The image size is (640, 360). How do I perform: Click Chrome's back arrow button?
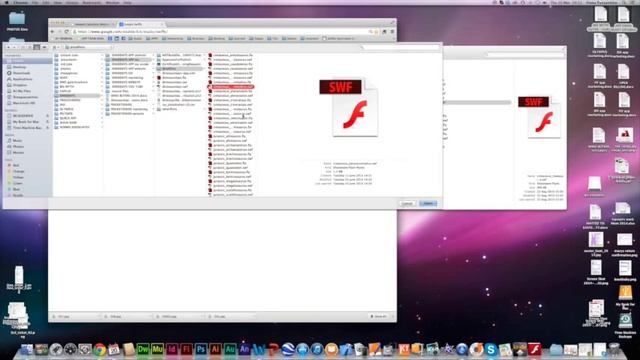[x=52, y=31]
